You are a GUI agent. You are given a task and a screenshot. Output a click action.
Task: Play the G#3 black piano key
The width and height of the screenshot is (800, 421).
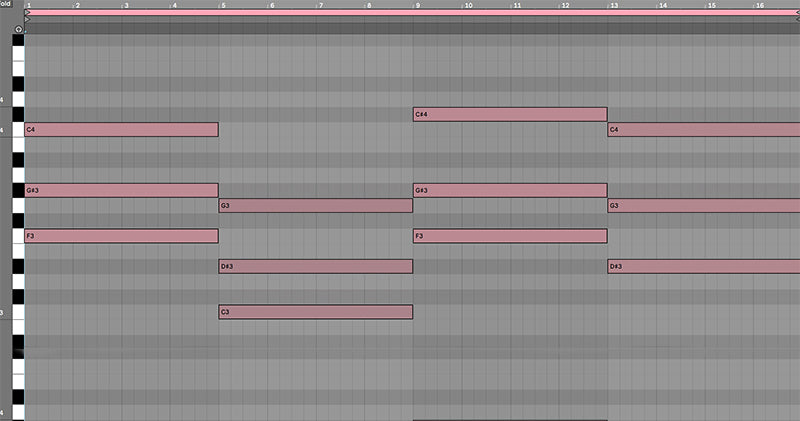pos(18,190)
